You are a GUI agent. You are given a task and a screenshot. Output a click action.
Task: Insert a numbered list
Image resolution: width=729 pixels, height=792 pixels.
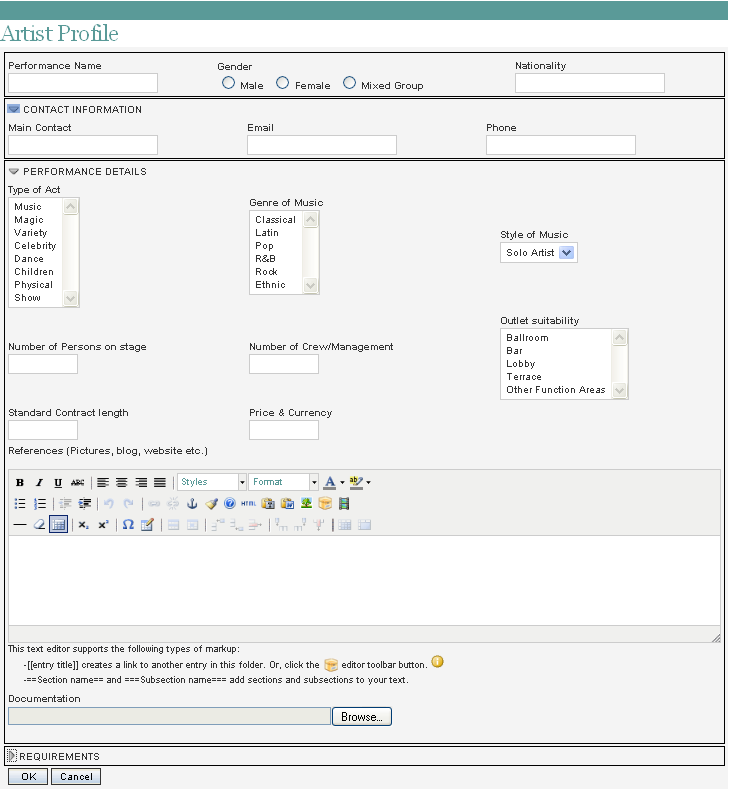coord(39,504)
